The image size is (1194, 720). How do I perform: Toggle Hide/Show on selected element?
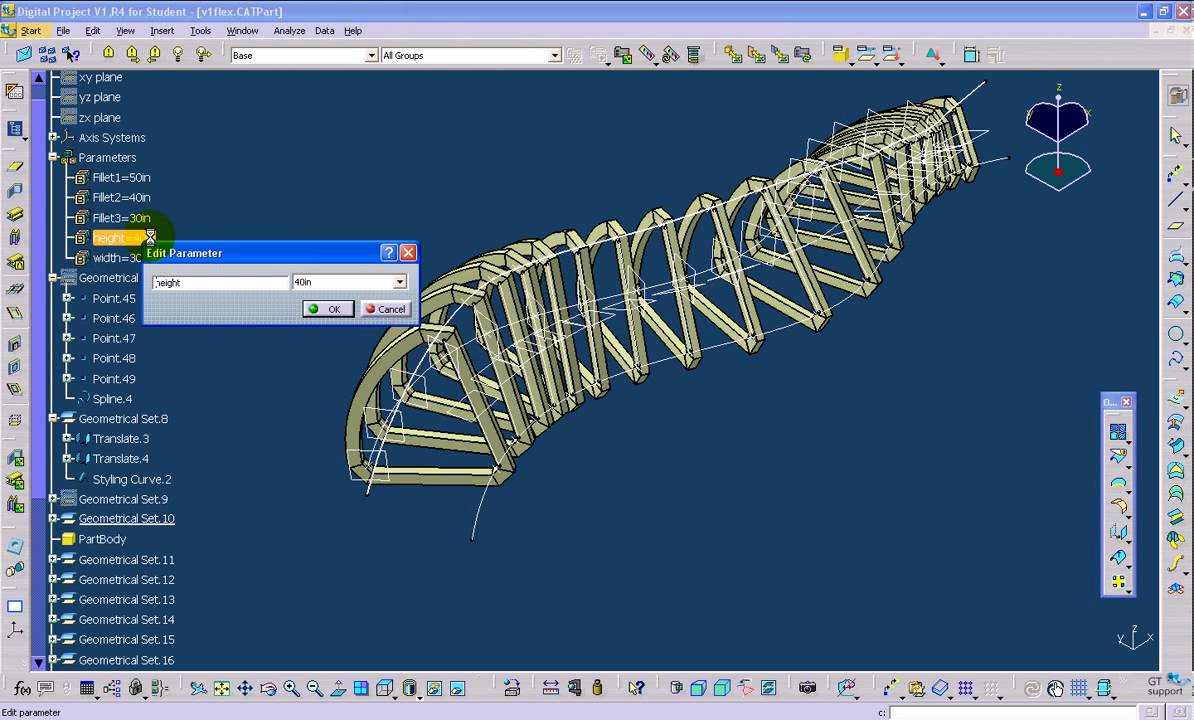[433, 689]
